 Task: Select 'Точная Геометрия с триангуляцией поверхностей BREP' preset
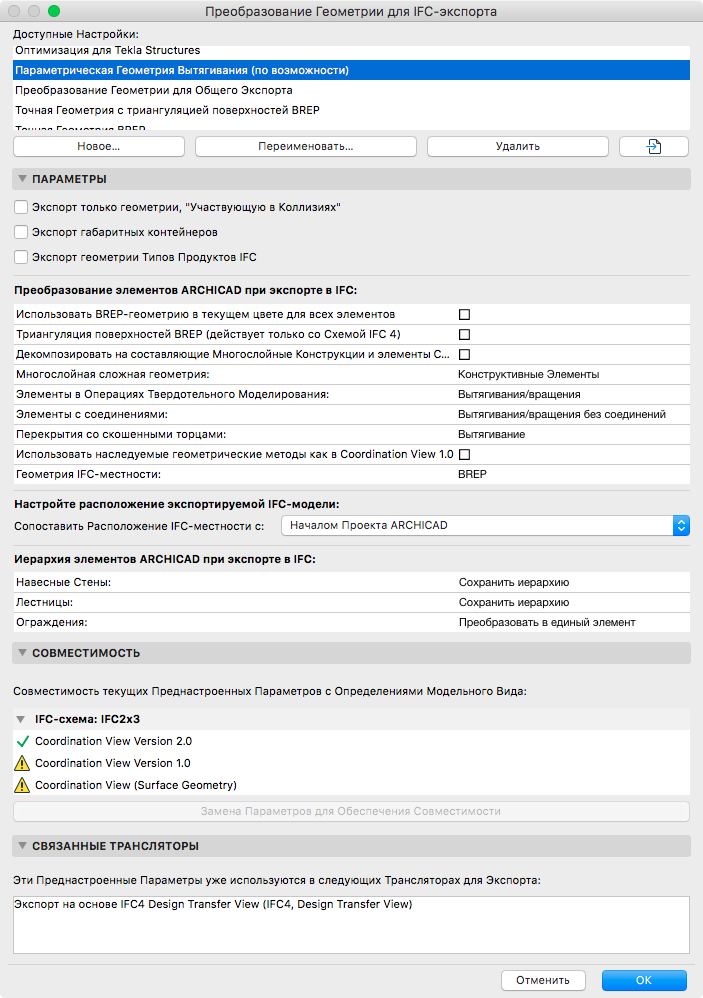(167, 110)
